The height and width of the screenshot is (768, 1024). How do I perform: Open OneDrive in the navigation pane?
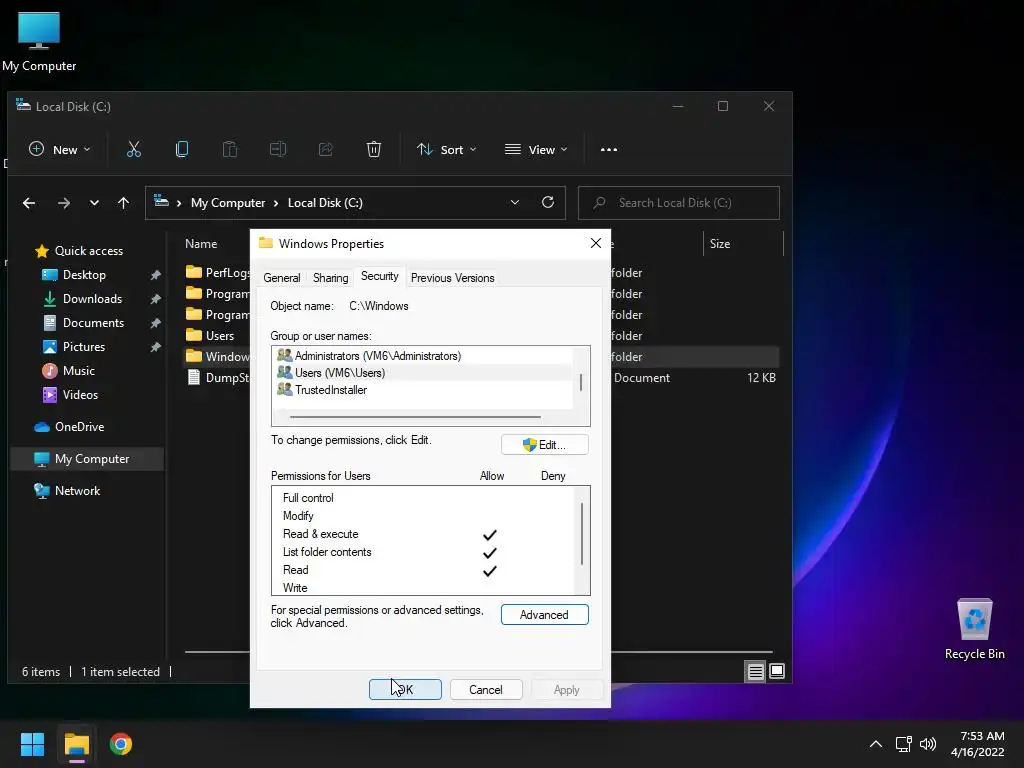79,426
